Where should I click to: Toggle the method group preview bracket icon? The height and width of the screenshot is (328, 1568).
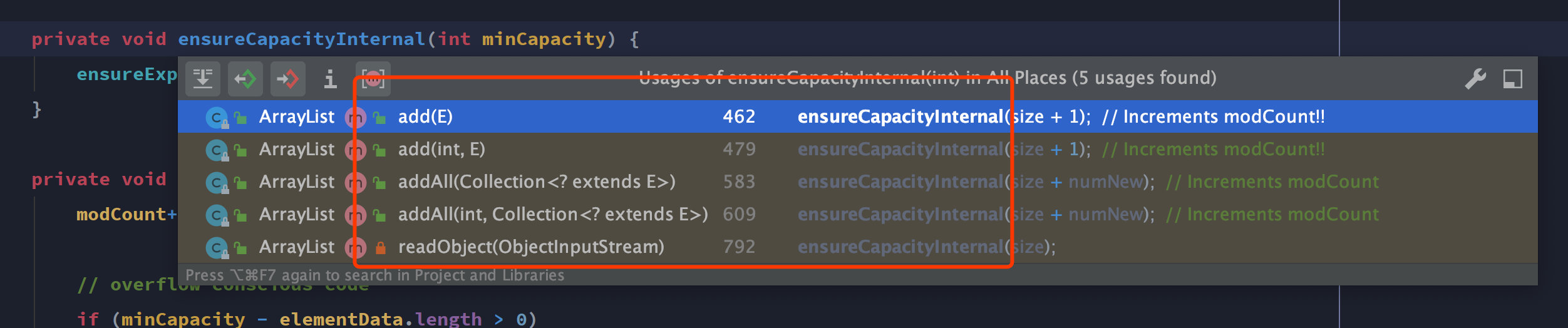pyautogui.click(x=373, y=79)
